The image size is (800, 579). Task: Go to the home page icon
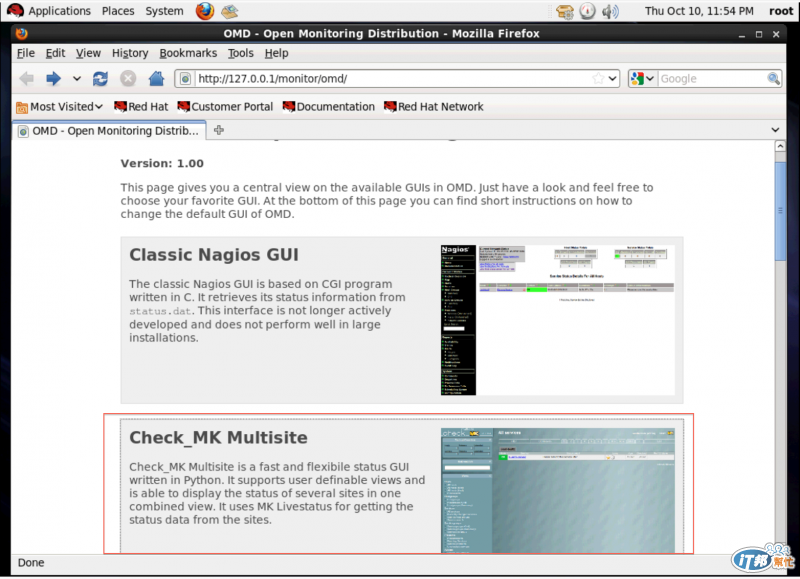point(156,79)
